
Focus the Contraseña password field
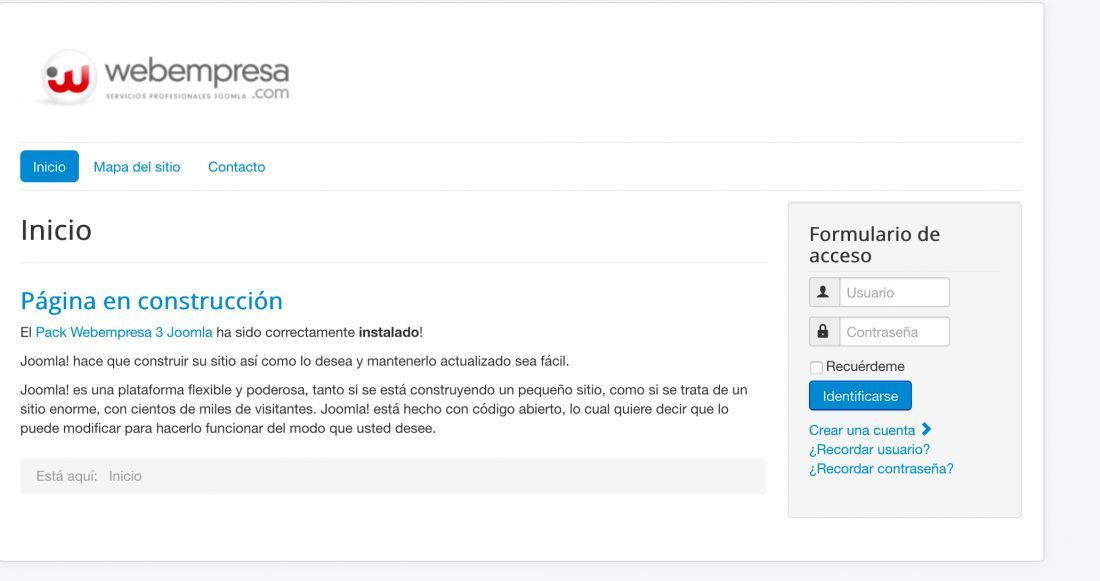pos(894,331)
